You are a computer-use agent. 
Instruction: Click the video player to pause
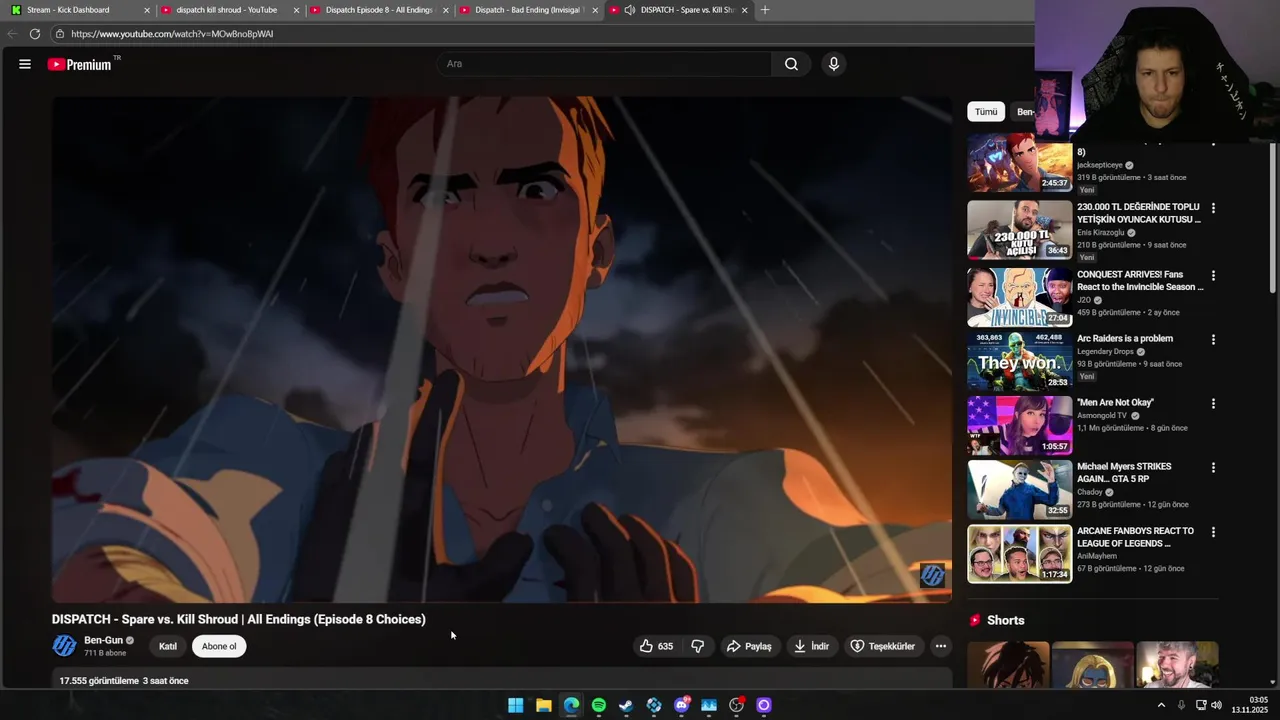click(x=502, y=350)
